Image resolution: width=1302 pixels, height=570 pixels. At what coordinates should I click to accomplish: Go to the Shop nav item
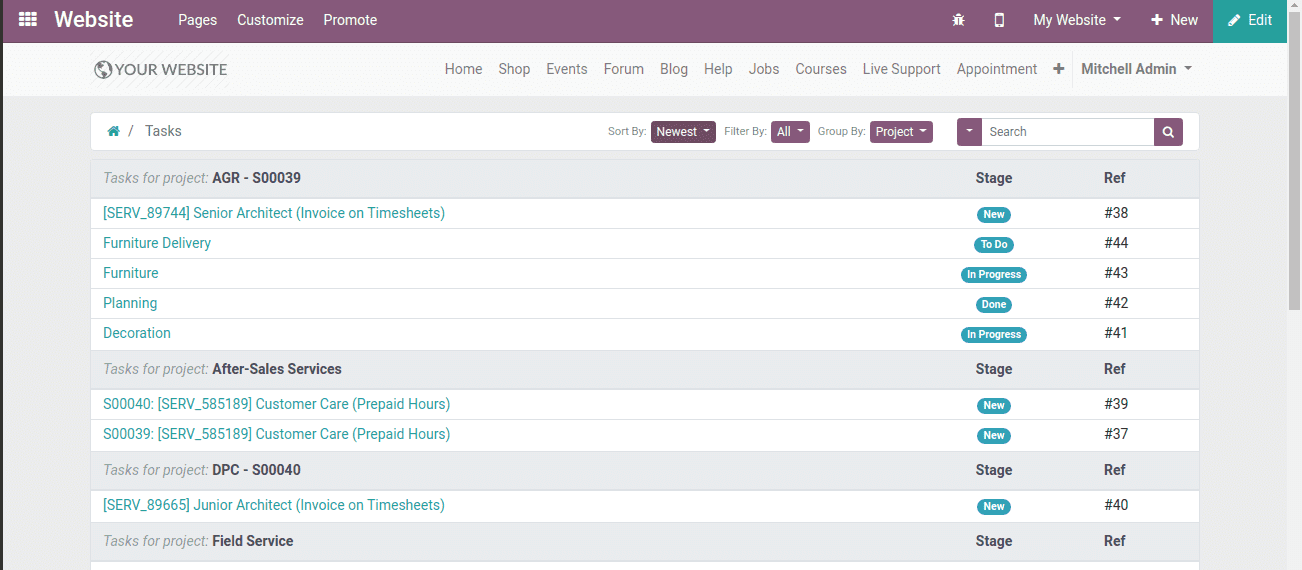pos(514,69)
